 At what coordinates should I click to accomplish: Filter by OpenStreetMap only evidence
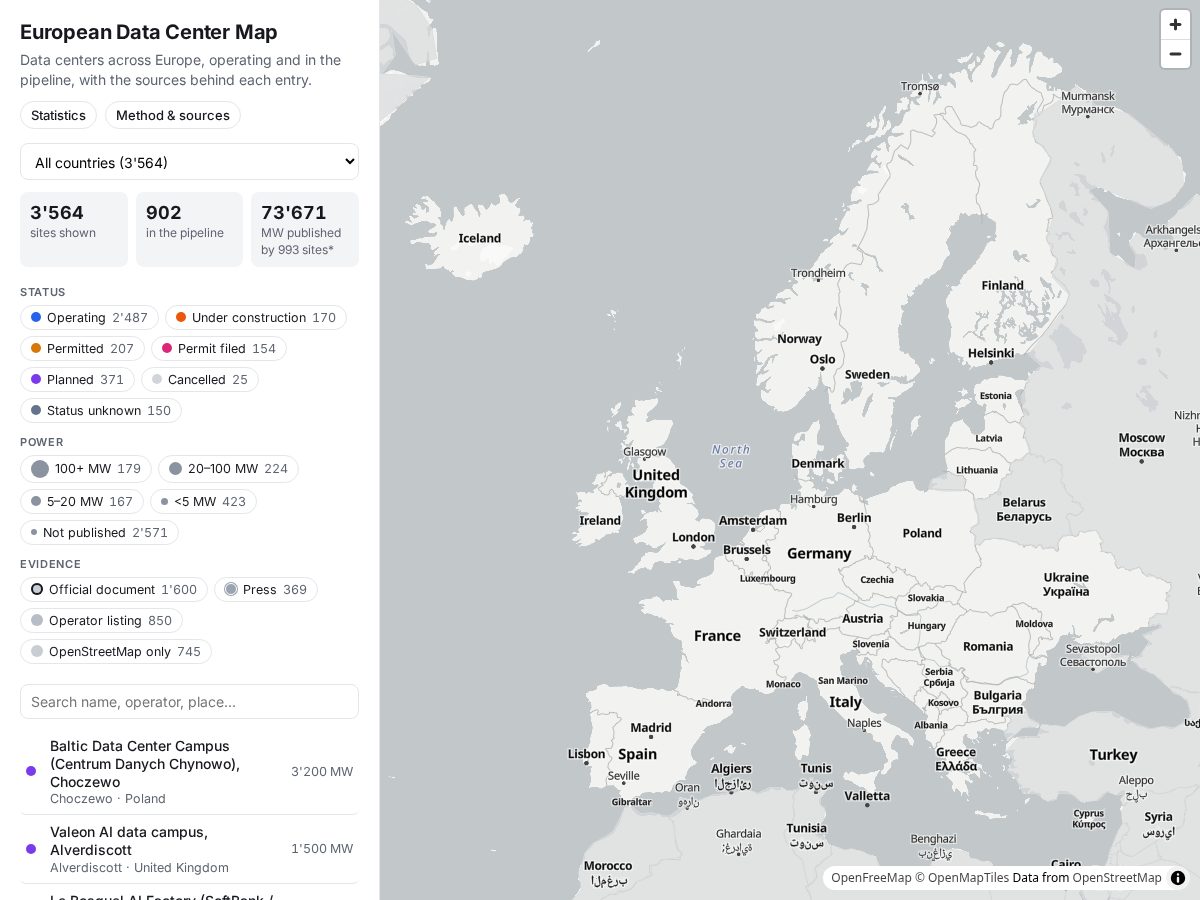click(x=116, y=652)
